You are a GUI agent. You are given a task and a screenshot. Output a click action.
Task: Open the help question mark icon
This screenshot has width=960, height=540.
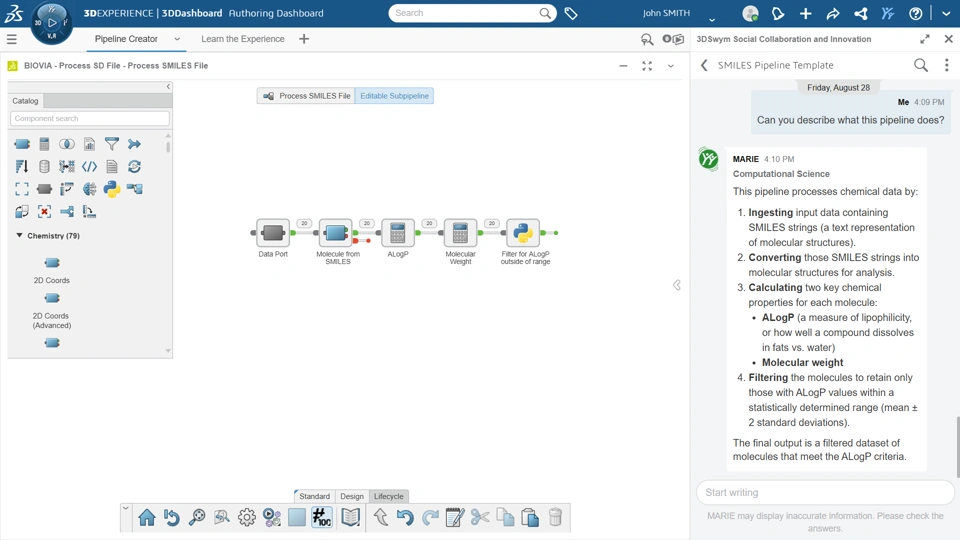tap(915, 13)
